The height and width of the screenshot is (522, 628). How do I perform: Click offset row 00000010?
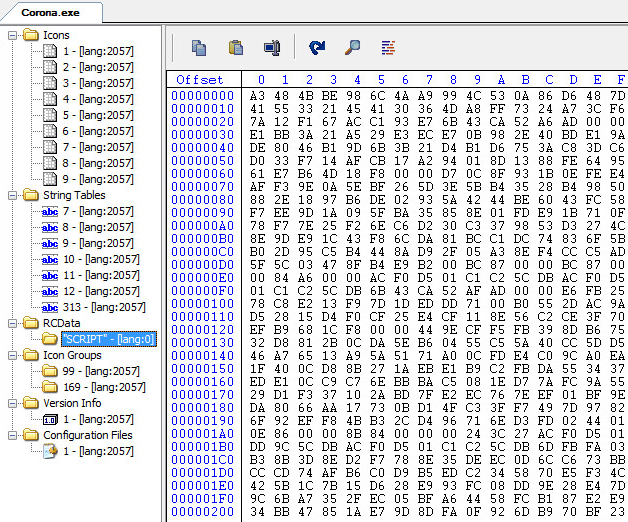[x=203, y=109]
